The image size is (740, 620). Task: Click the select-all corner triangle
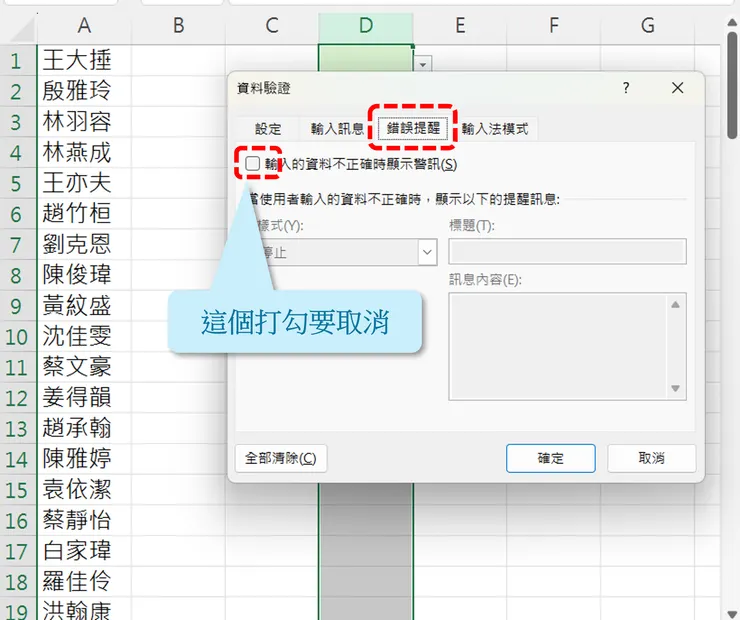tap(23, 30)
